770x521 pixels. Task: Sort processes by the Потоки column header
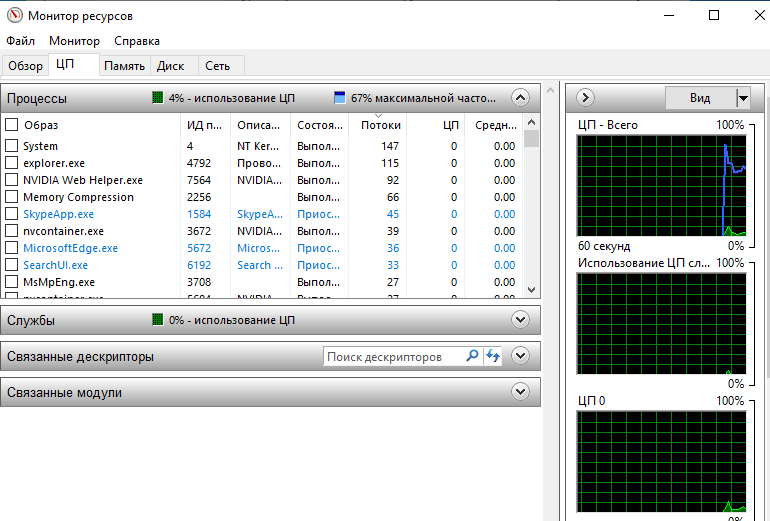pos(380,125)
